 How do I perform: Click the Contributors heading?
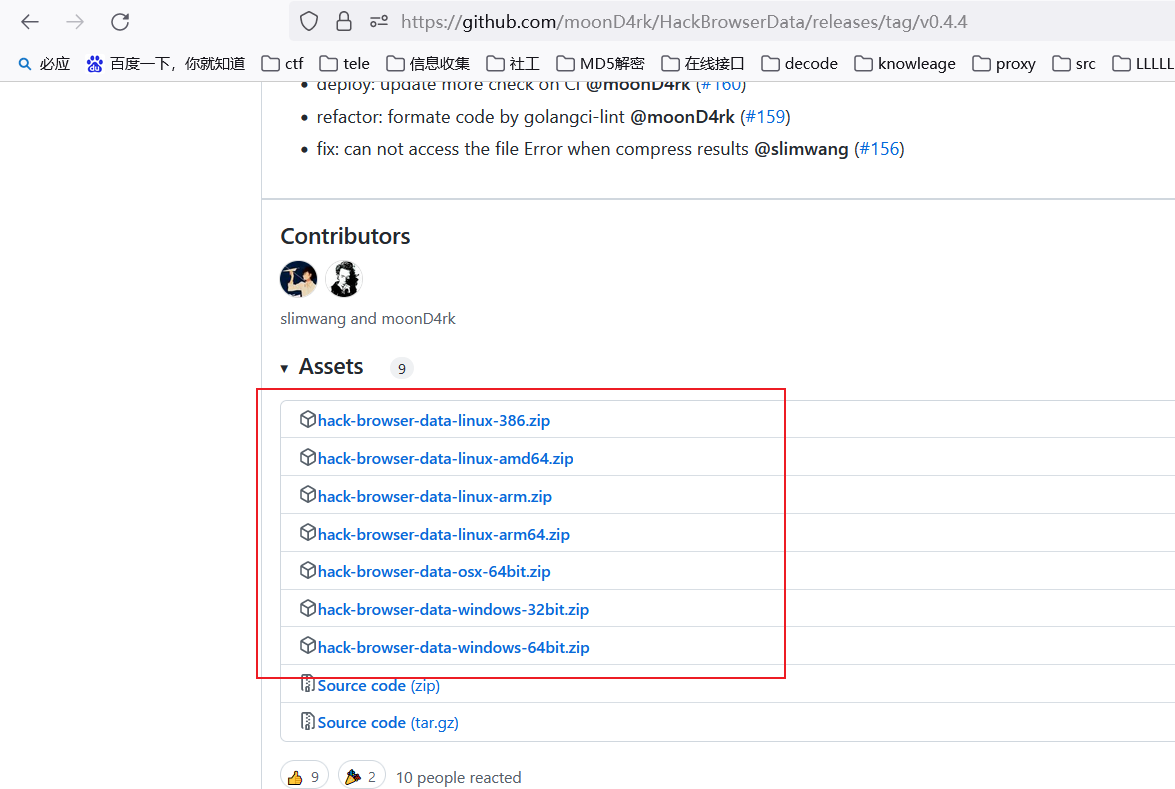tap(345, 236)
